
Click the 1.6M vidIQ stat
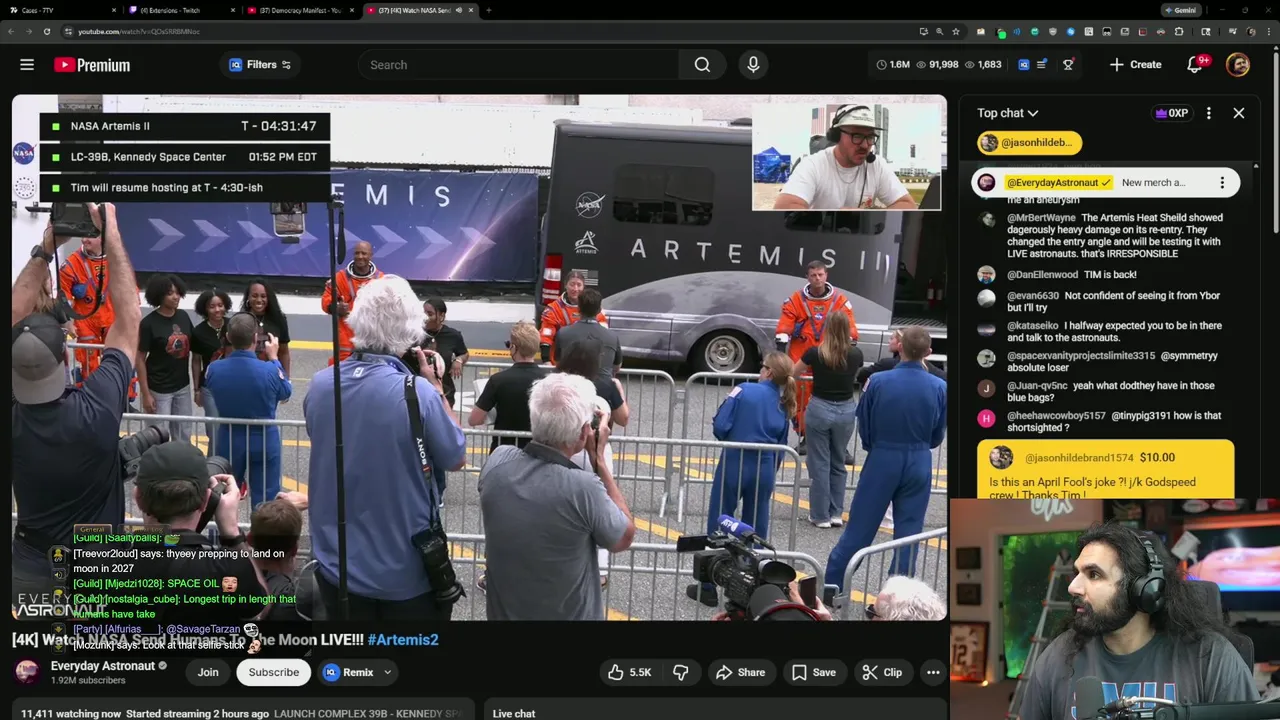(893, 65)
